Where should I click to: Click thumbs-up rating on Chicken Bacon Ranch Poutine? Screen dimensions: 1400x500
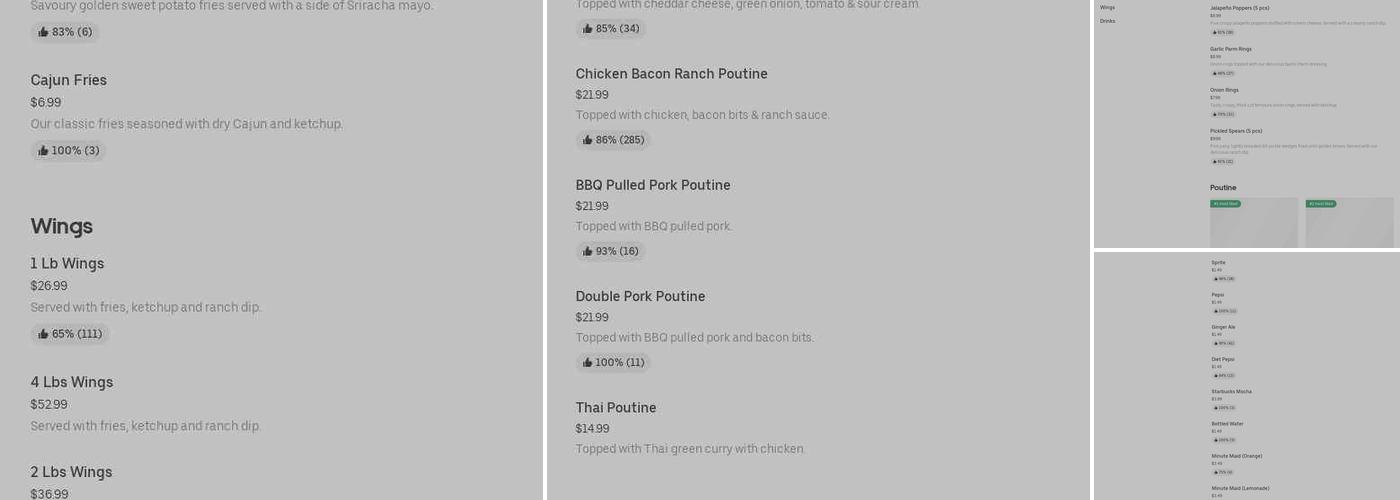613,140
